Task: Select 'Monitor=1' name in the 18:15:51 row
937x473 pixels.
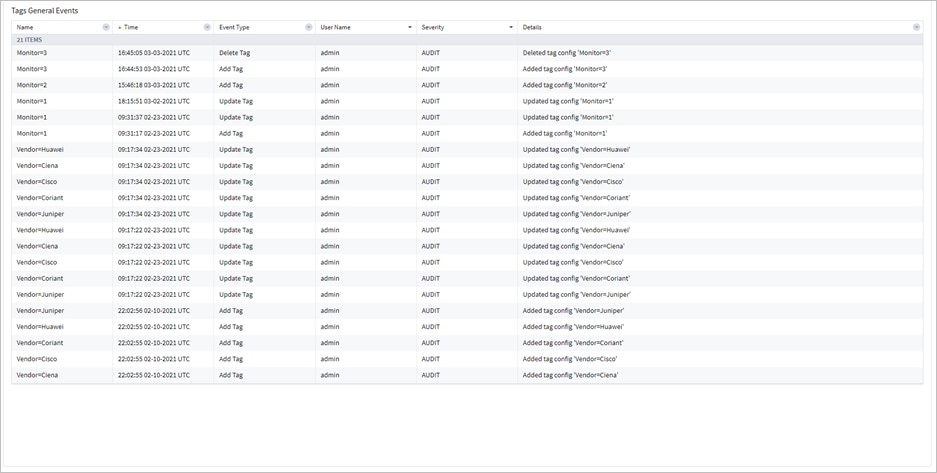Action: point(32,101)
